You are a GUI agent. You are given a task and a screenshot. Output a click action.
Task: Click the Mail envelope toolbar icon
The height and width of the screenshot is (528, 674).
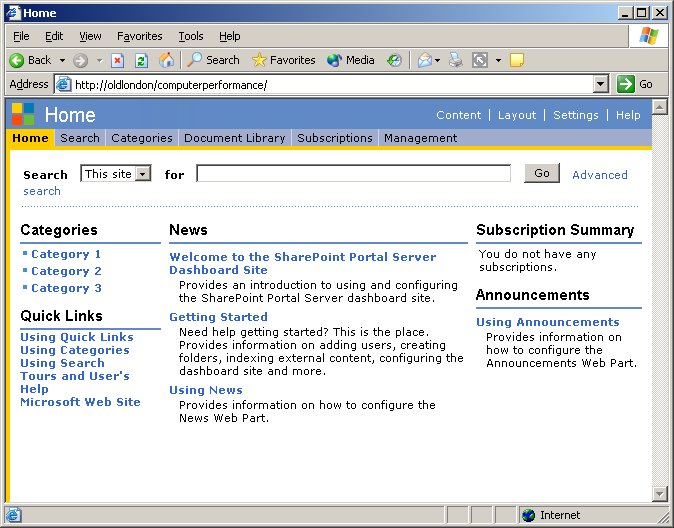pos(424,60)
